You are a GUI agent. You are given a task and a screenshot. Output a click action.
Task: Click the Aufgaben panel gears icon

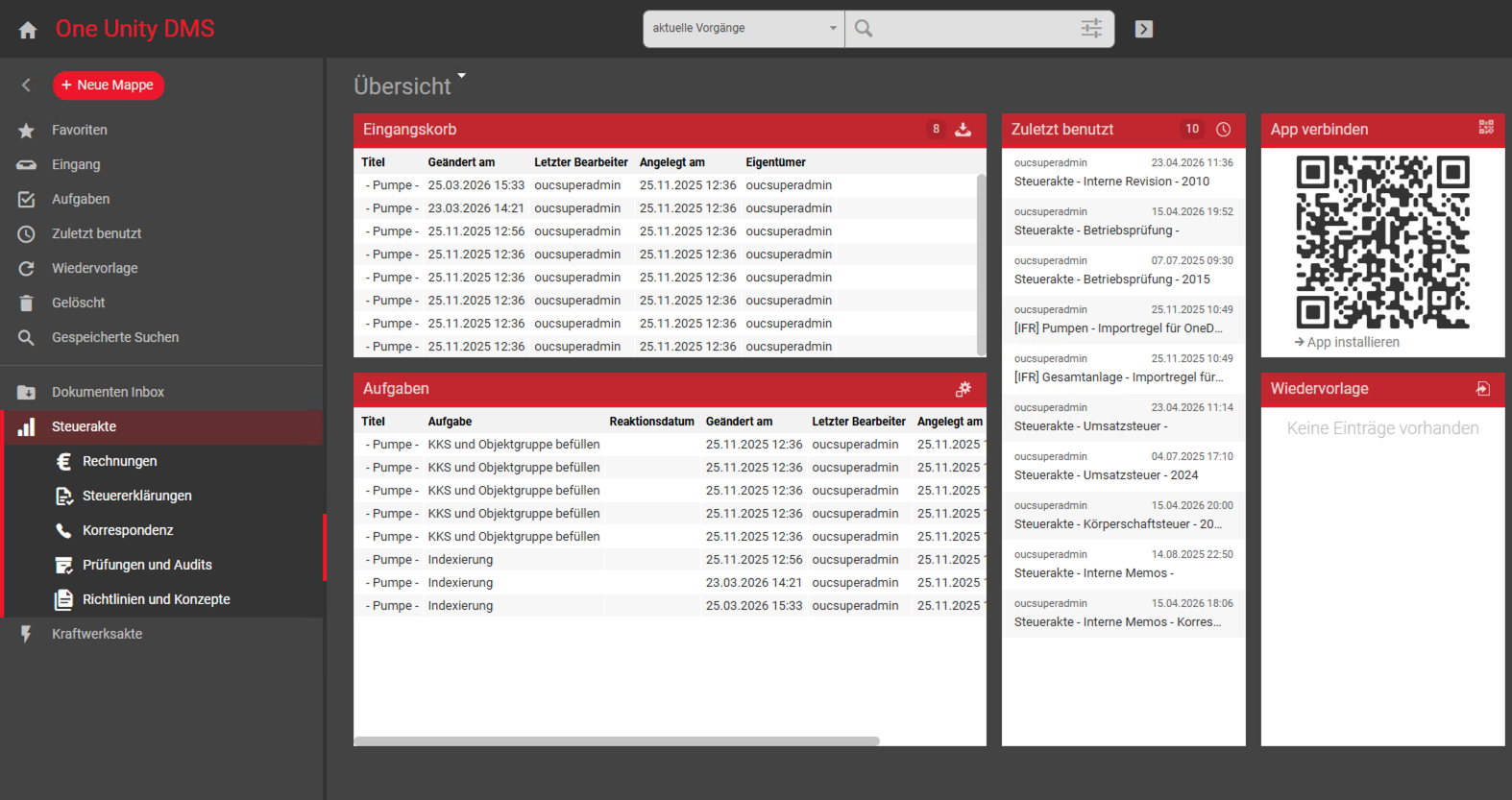[x=963, y=389]
